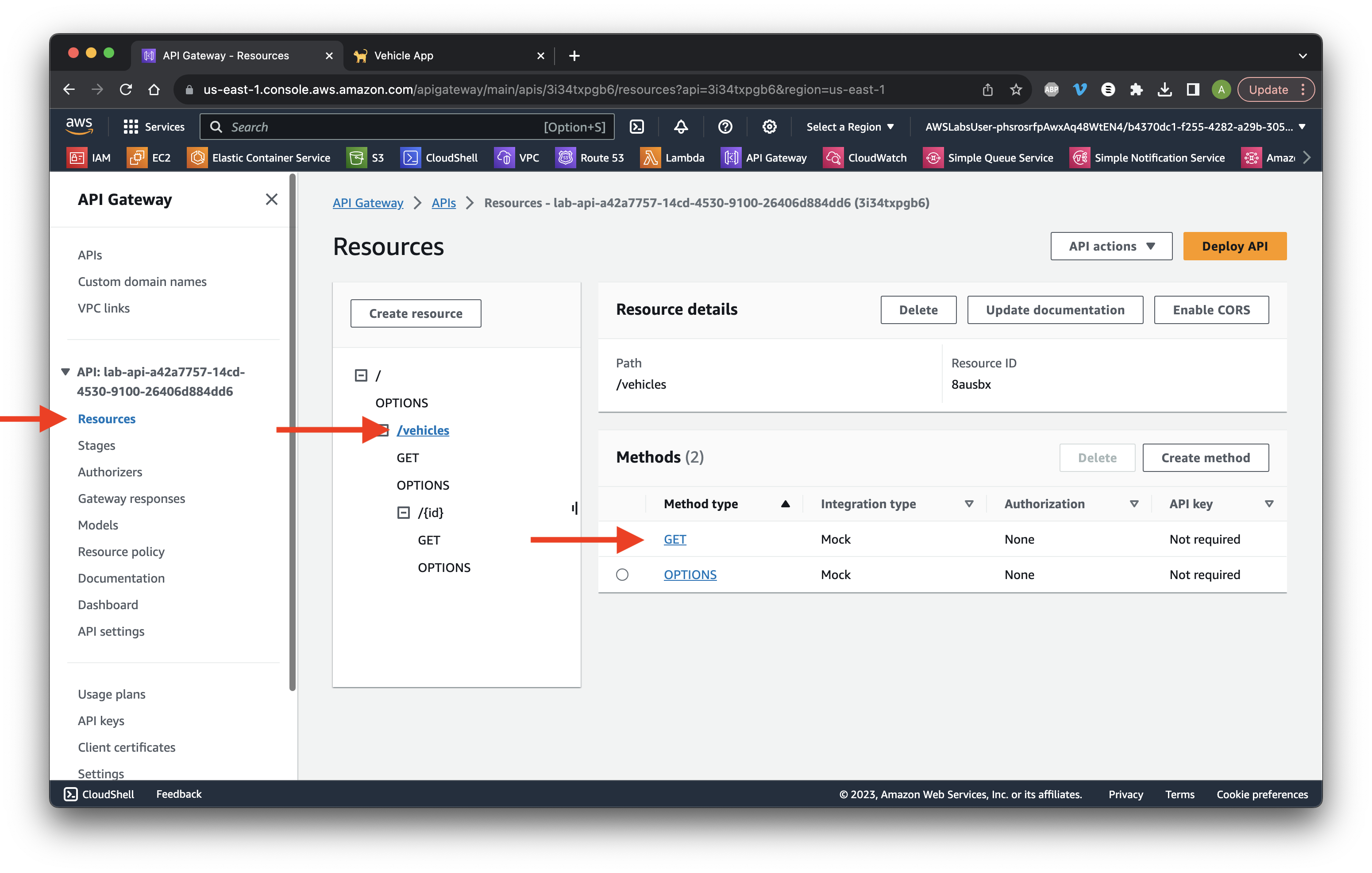
Task: Sort by Authorization column
Action: coord(1071,504)
